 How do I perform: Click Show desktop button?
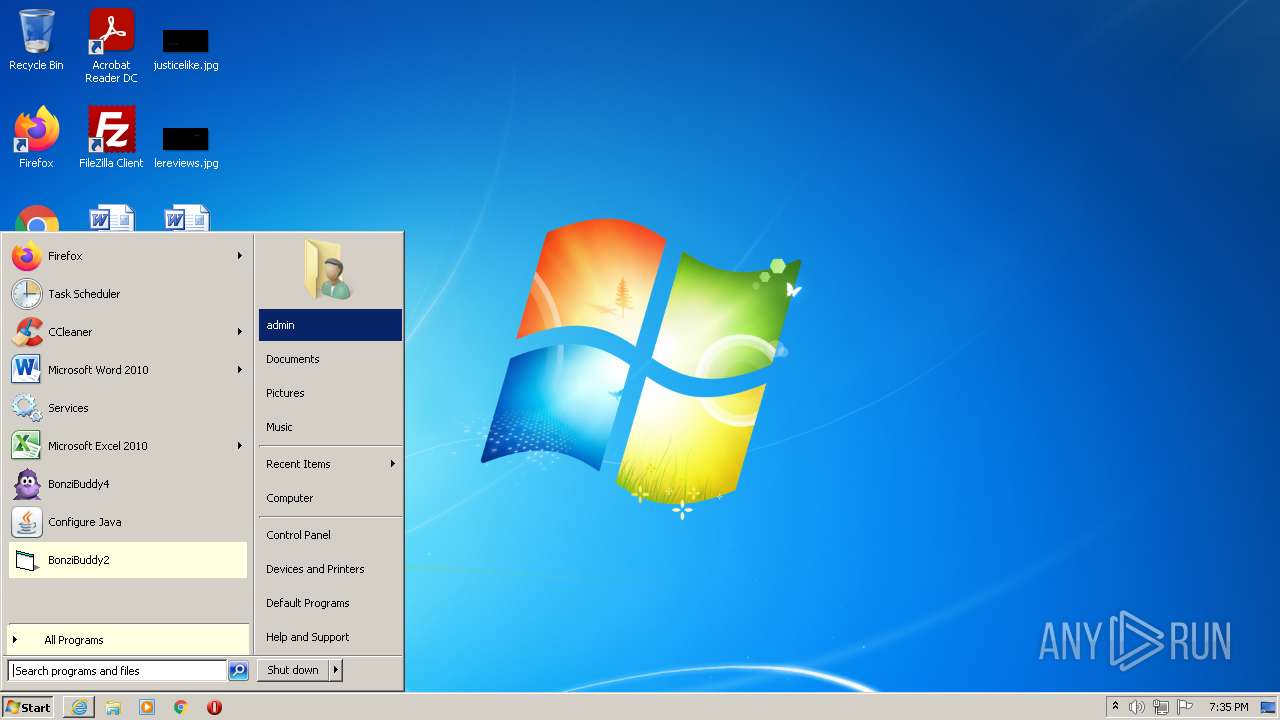click(1268, 707)
